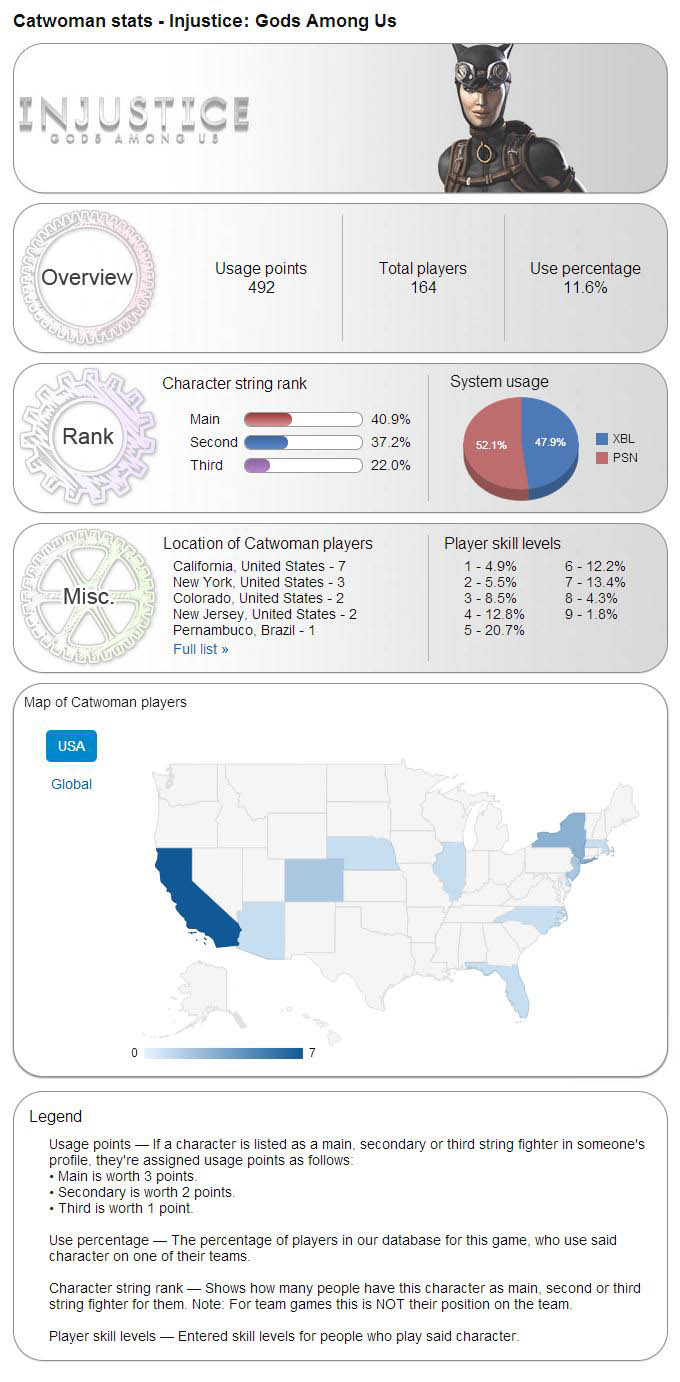Viewport: 680px width, 1382px height.
Task: Click the map color scale bar
Action: tap(222, 1053)
